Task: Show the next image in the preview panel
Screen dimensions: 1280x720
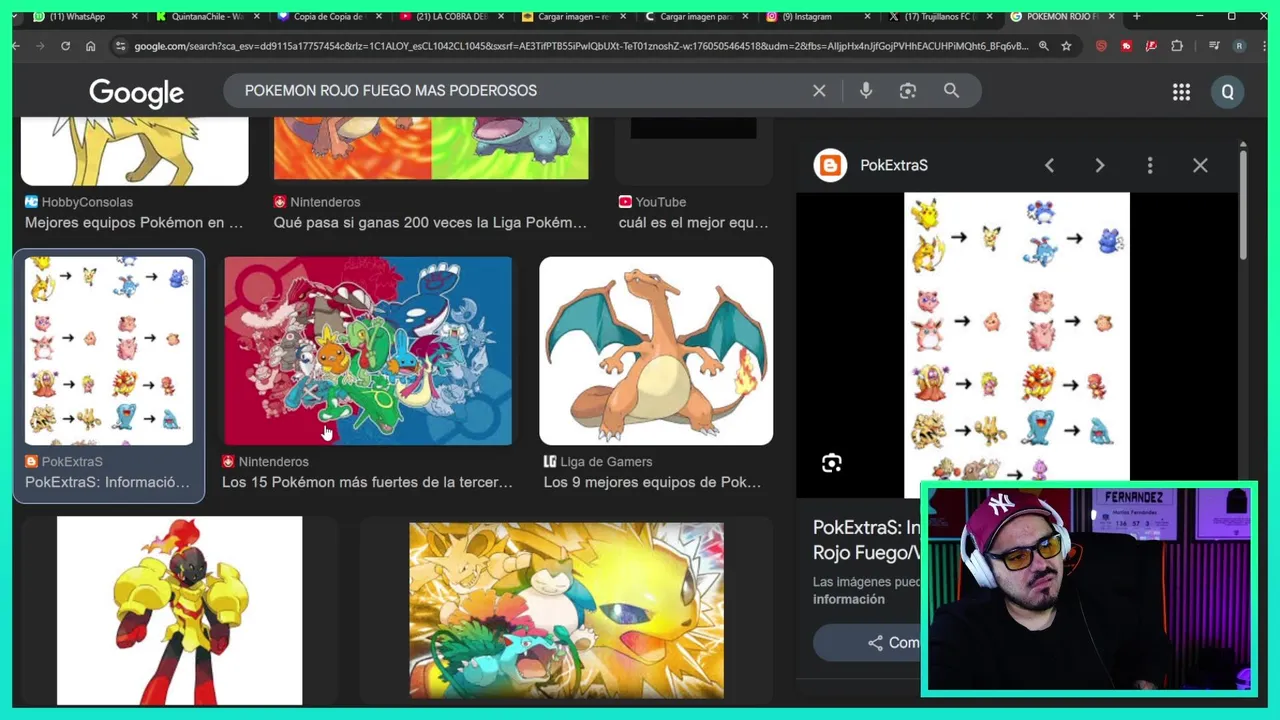Action: pyautogui.click(x=1099, y=165)
